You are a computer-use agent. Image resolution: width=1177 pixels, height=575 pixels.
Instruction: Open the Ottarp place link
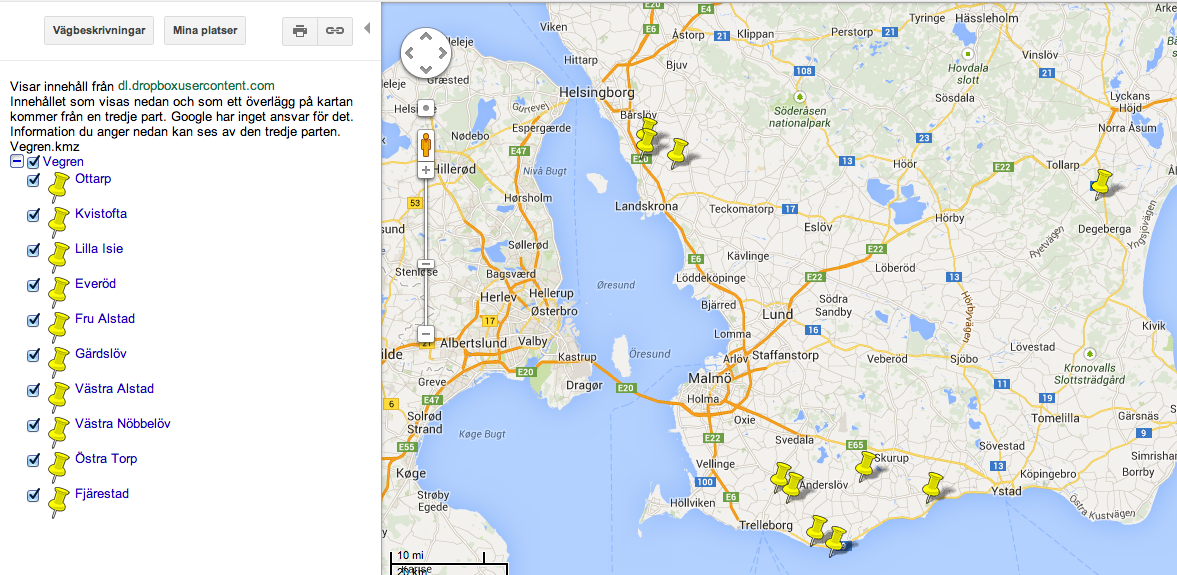click(93, 179)
